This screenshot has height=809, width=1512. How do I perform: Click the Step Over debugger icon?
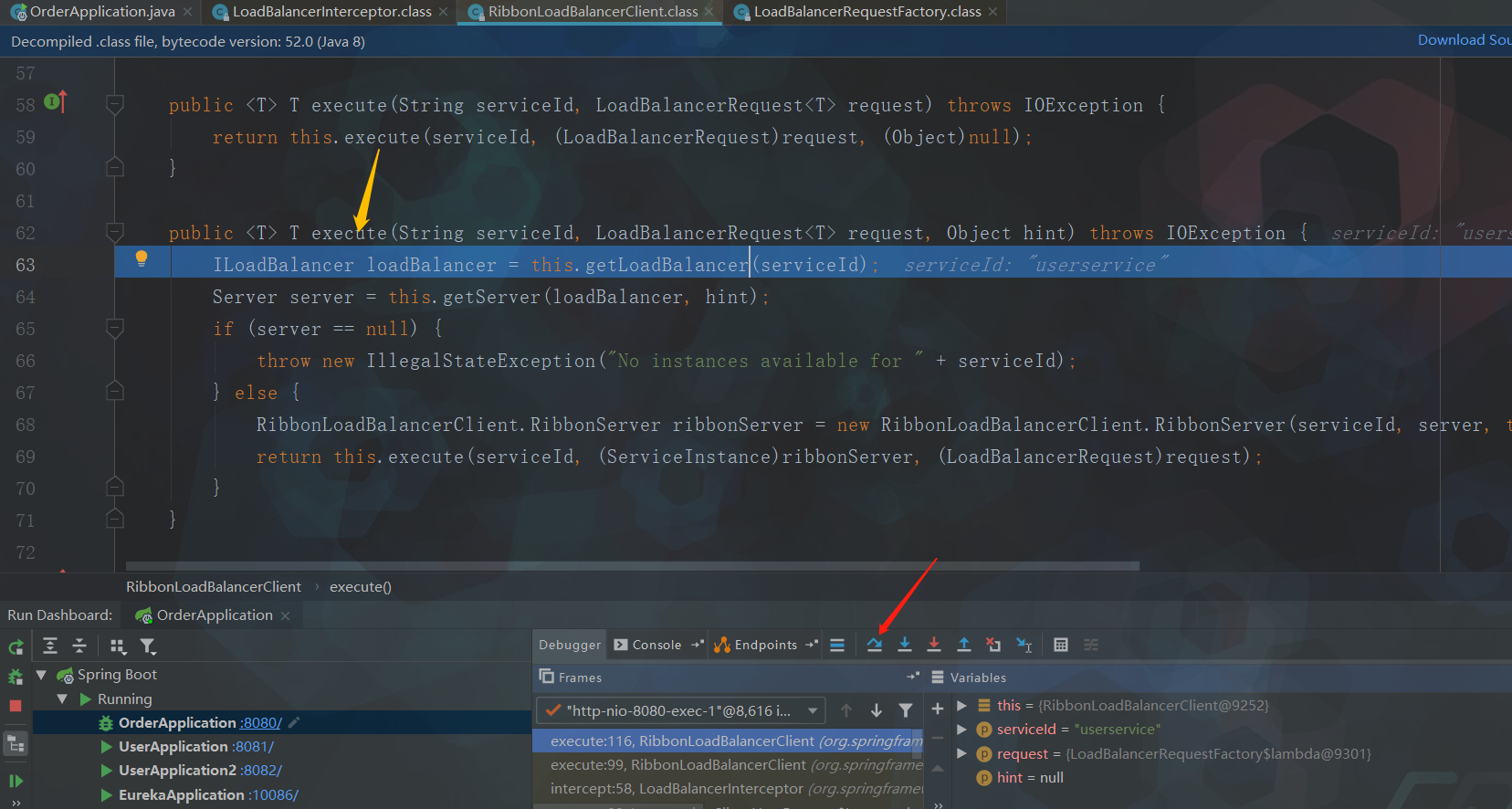pyautogui.click(x=875, y=645)
